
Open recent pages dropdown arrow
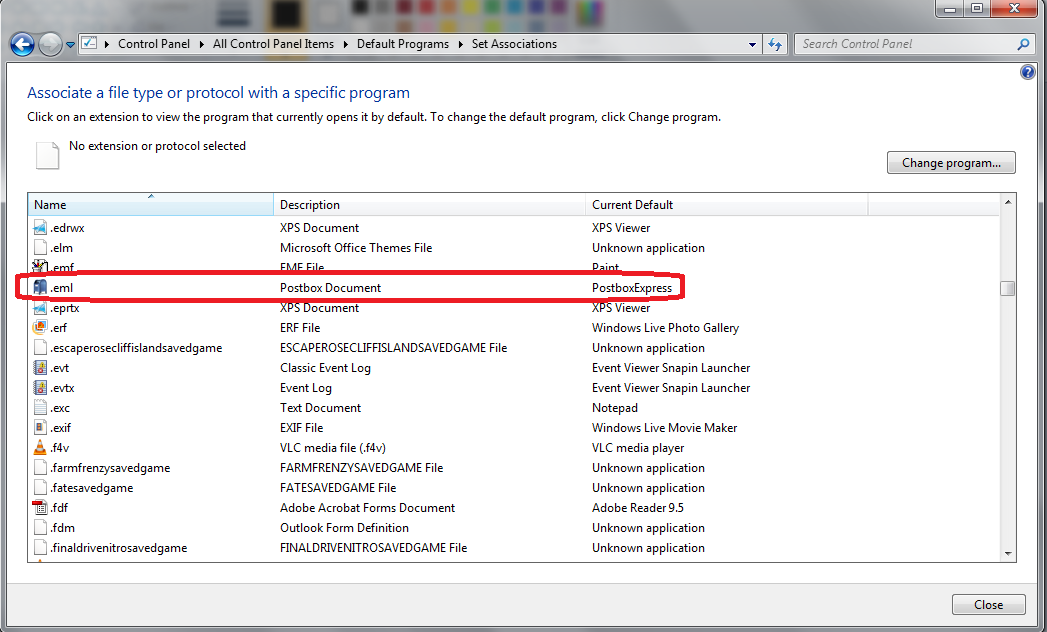70,45
